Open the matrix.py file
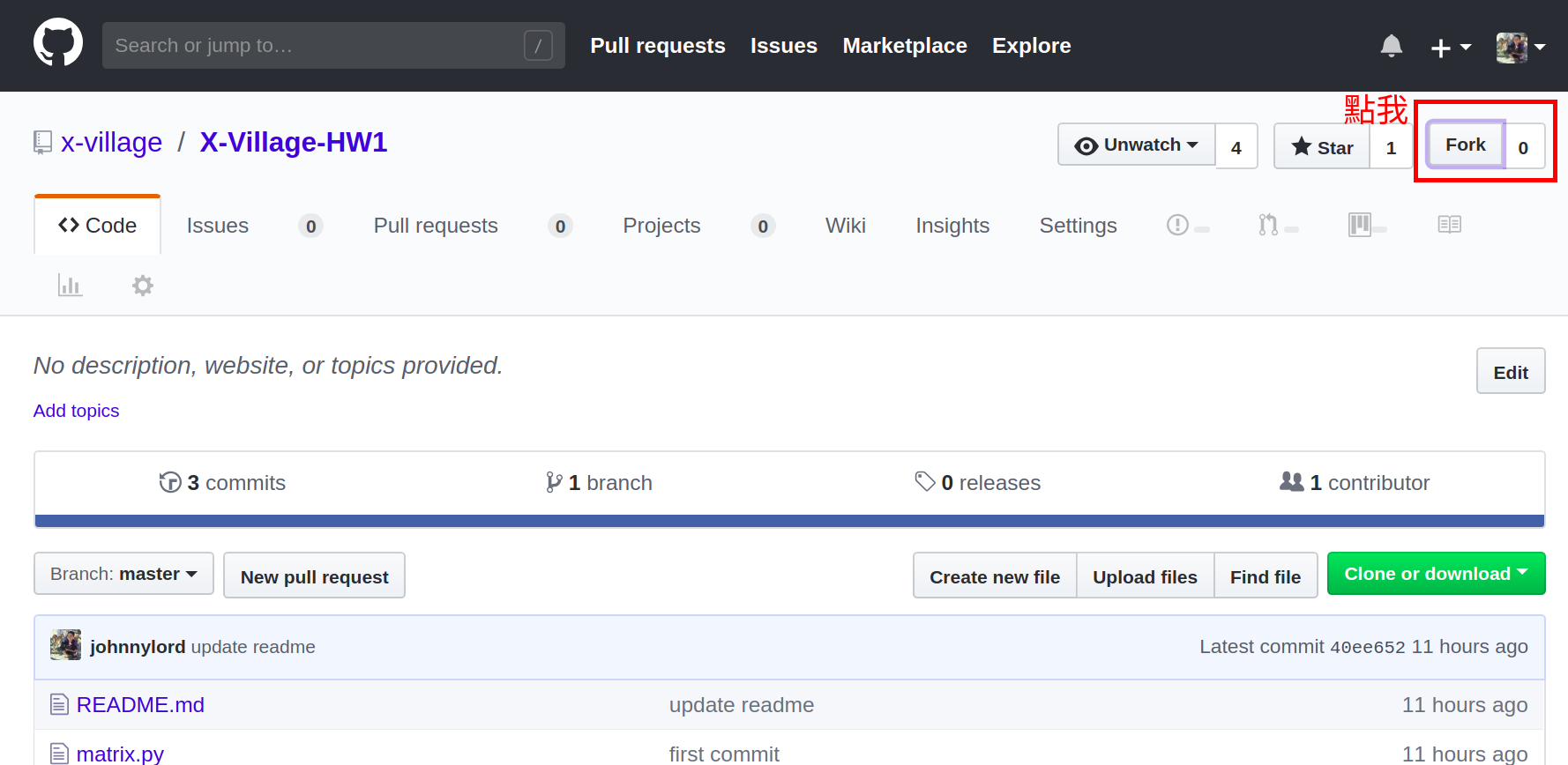 coord(120,754)
